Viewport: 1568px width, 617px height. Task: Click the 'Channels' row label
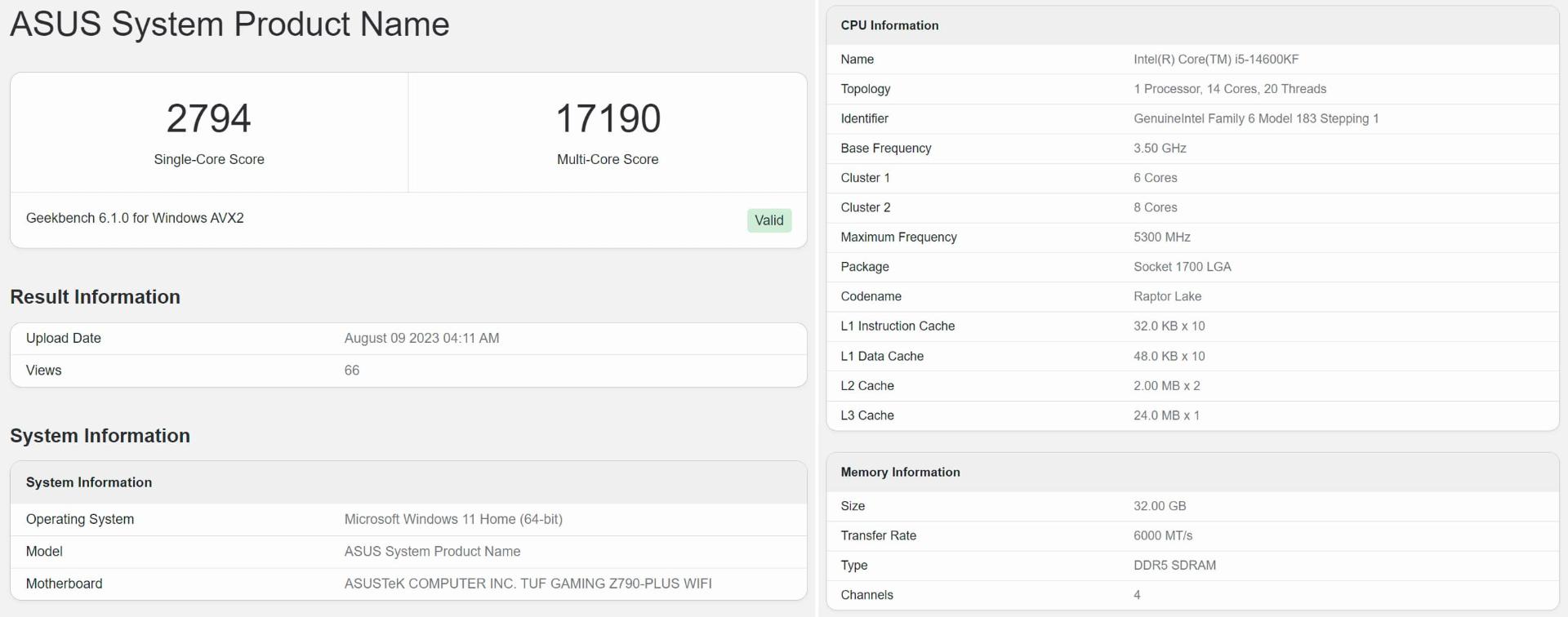[867, 595]
